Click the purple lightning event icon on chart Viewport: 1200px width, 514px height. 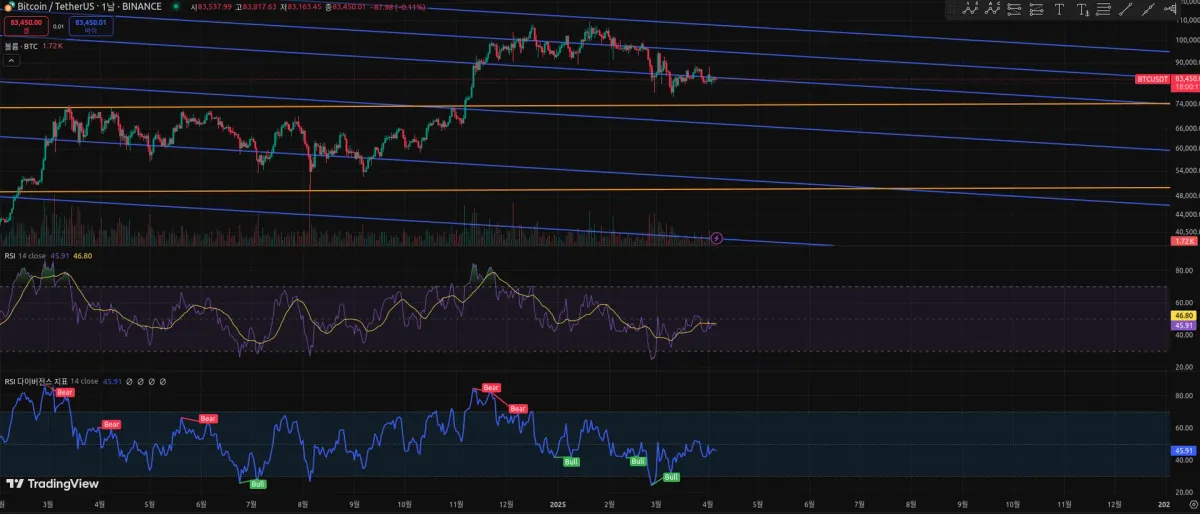click(x=717, y=238)
